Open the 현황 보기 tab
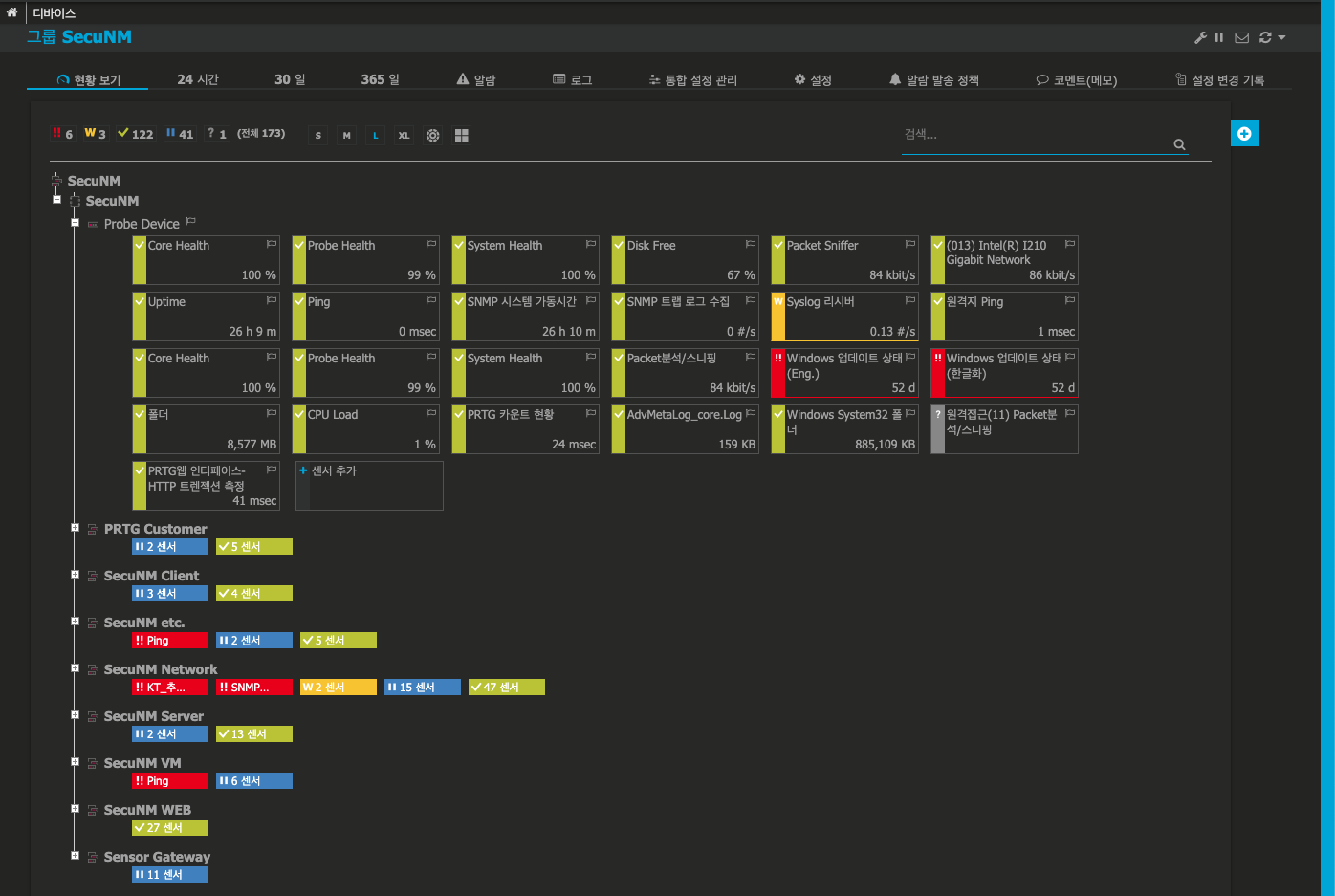Screen dimensions: 1335x896 tap(88, 79)
